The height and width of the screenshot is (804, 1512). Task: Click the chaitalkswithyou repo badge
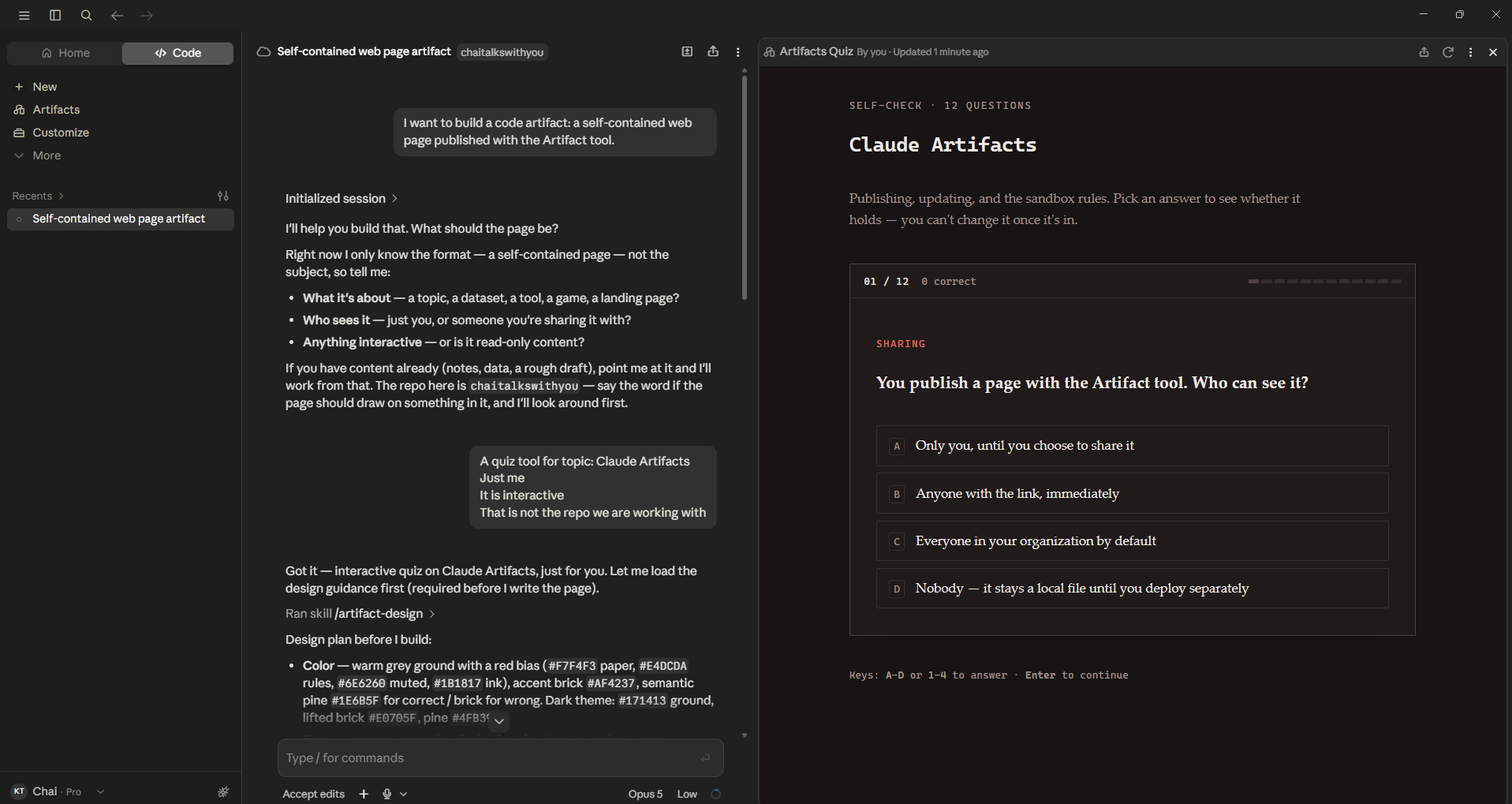click(502, 52)
